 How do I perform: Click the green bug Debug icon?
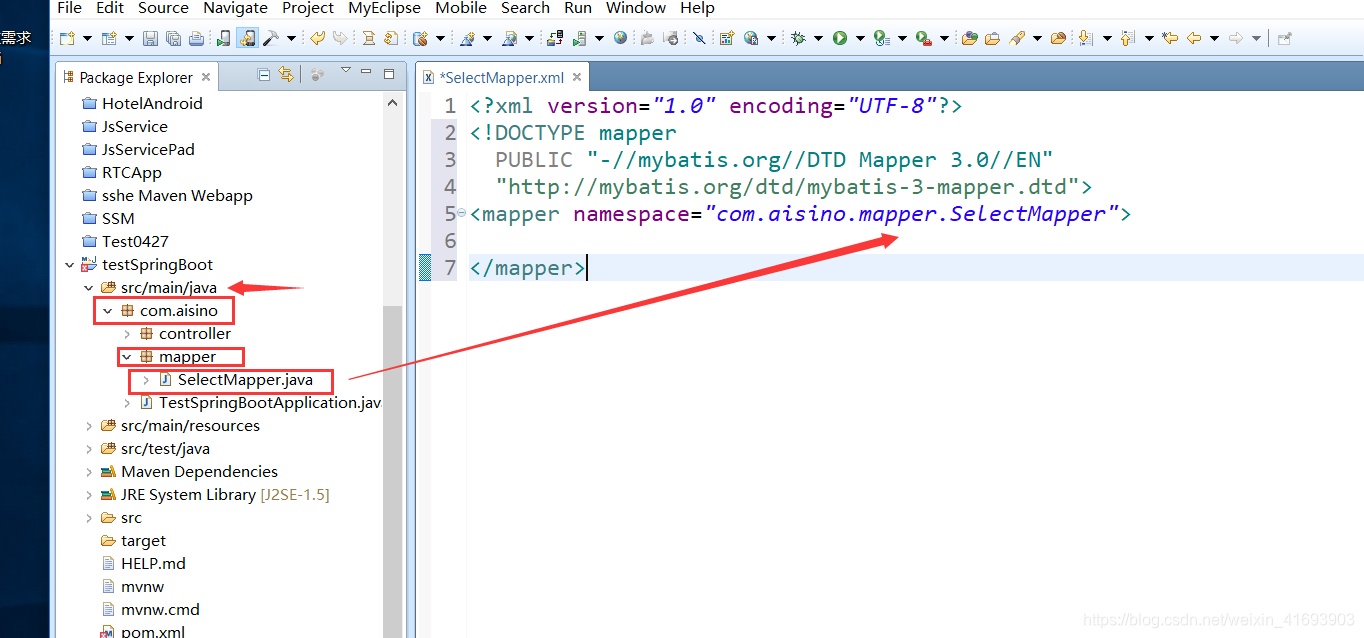(x=798, y=38)
